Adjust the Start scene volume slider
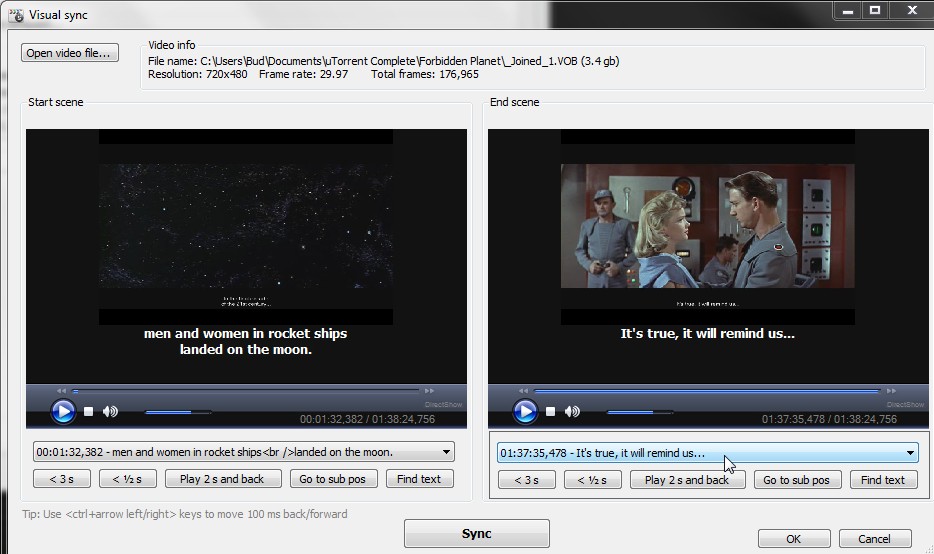Image resolution: width=934 pixels, height=554 pixels. pyautogui.click(x=178, y=412)
